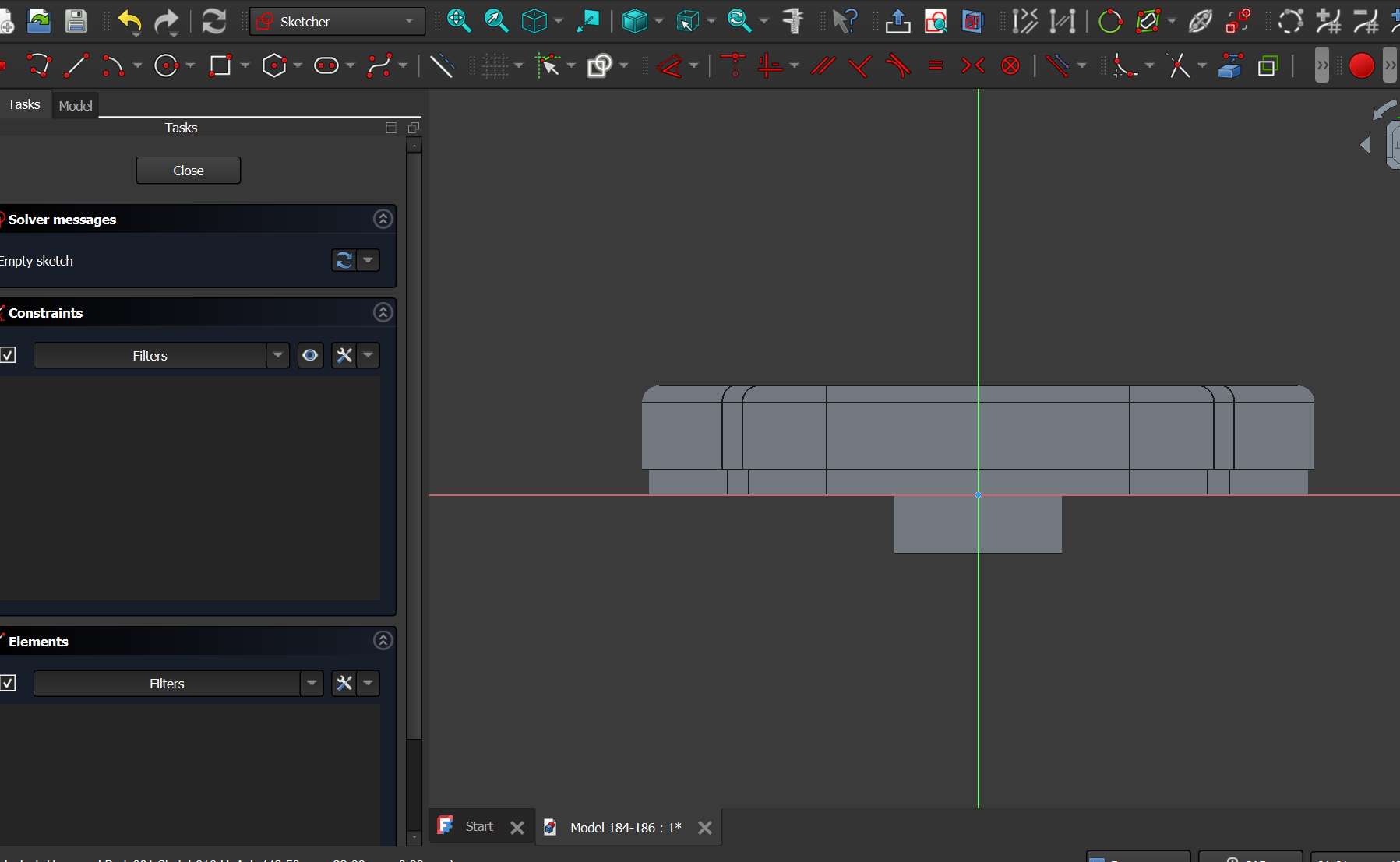This screenshot has height=862, width=1400.
Task: Select the Create line tool
Action: click(x=76, y=66)
